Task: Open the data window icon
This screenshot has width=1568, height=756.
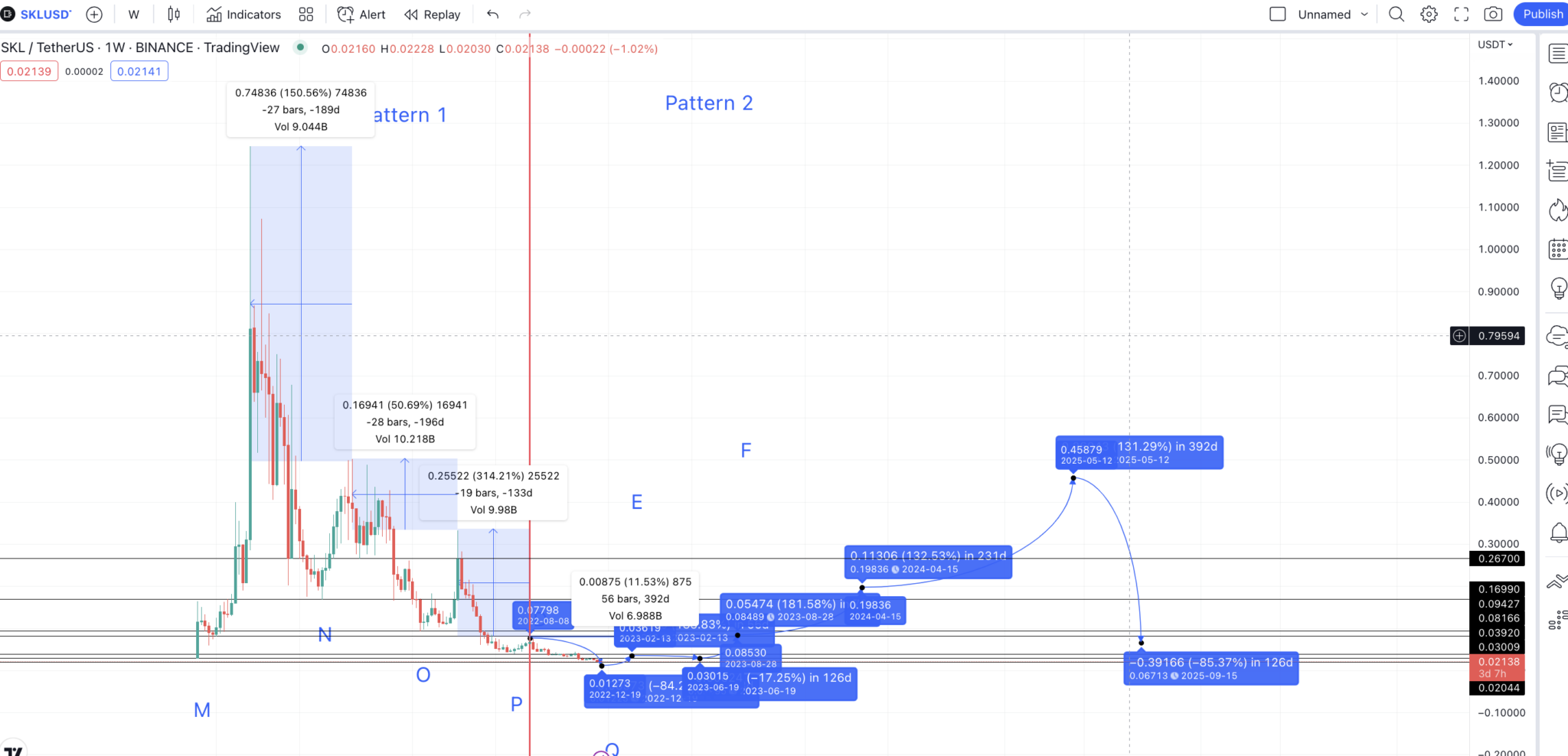Action: click(1557, 170)
